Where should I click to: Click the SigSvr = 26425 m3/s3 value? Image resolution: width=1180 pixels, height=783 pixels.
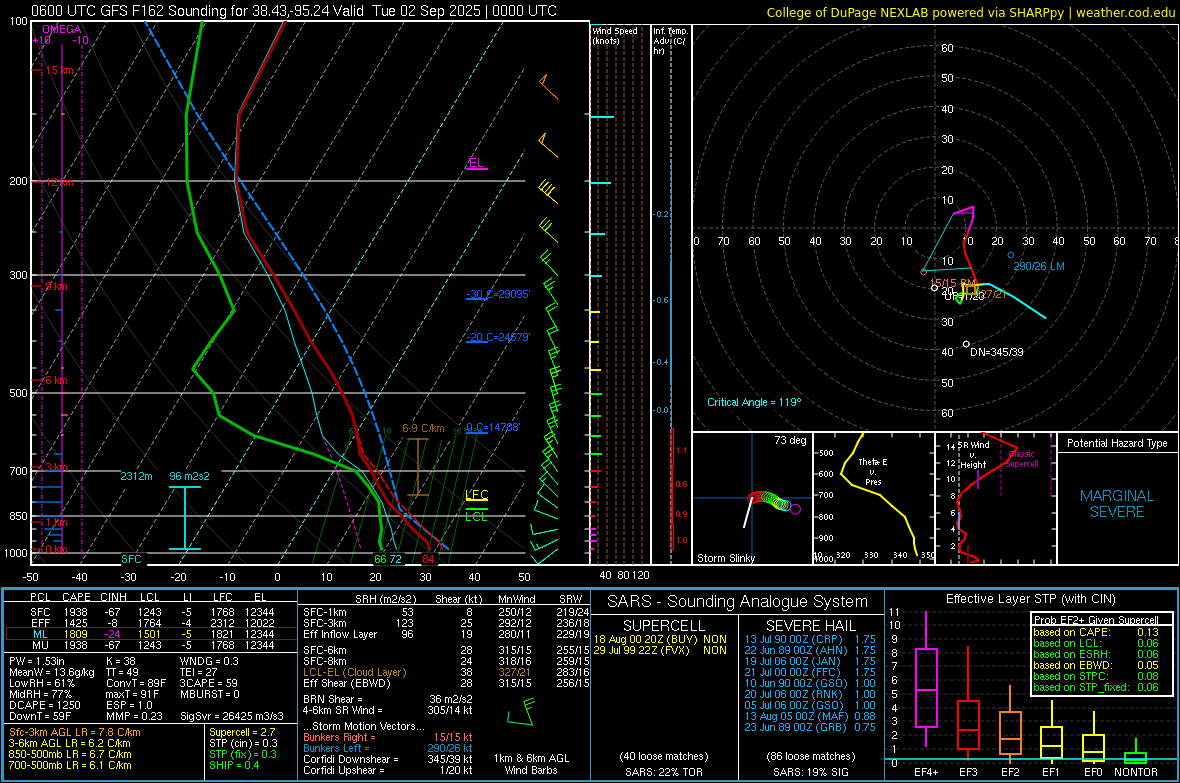click(x=232, y=717)
